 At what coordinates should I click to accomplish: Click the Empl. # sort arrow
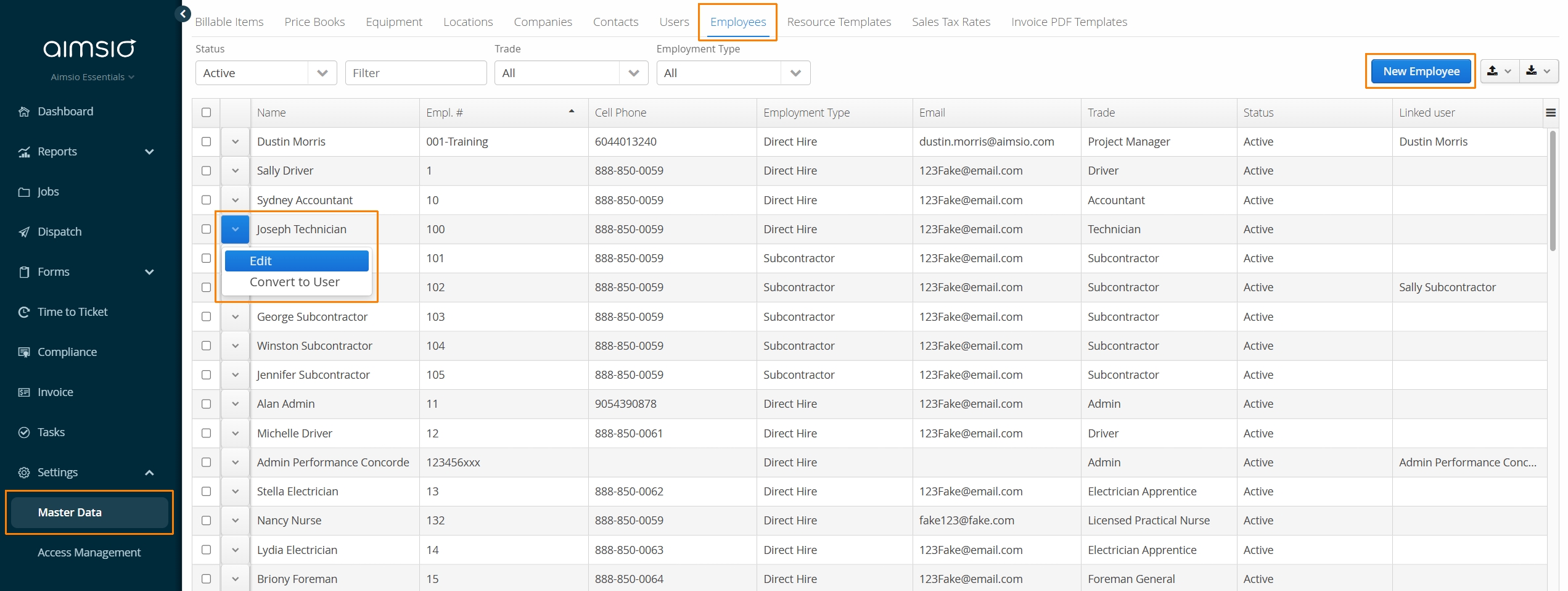(572, 112)
